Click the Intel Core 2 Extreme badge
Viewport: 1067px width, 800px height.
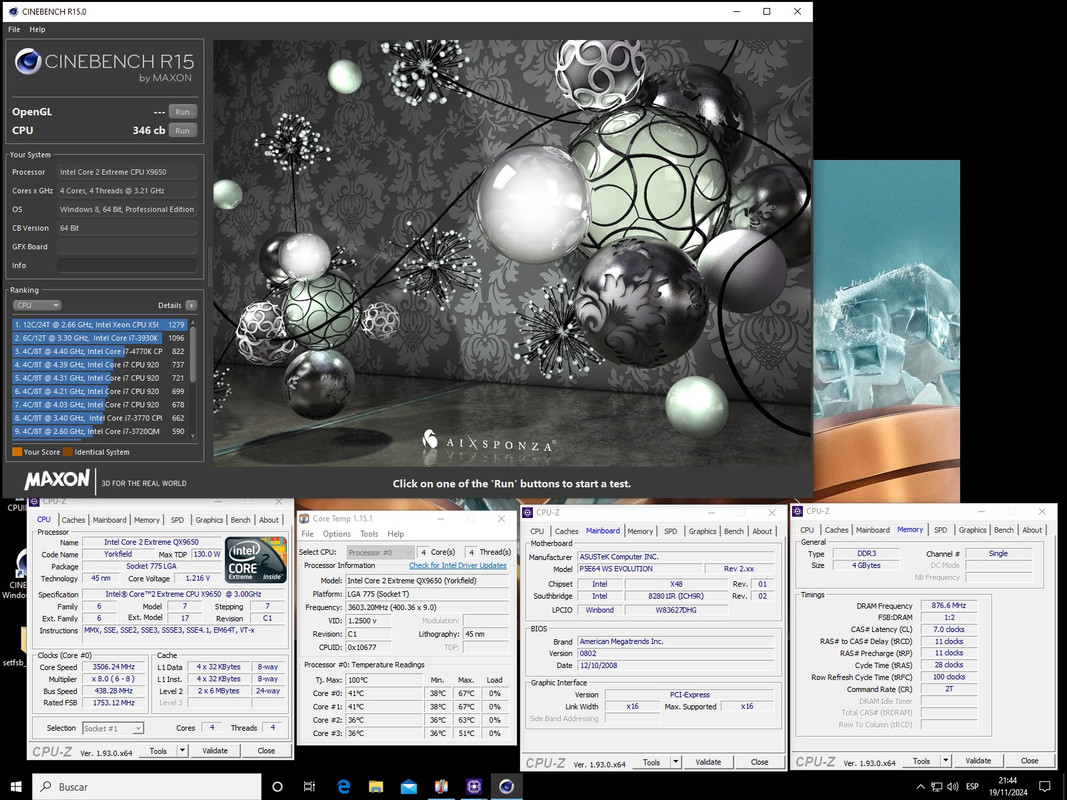(256, 560)
